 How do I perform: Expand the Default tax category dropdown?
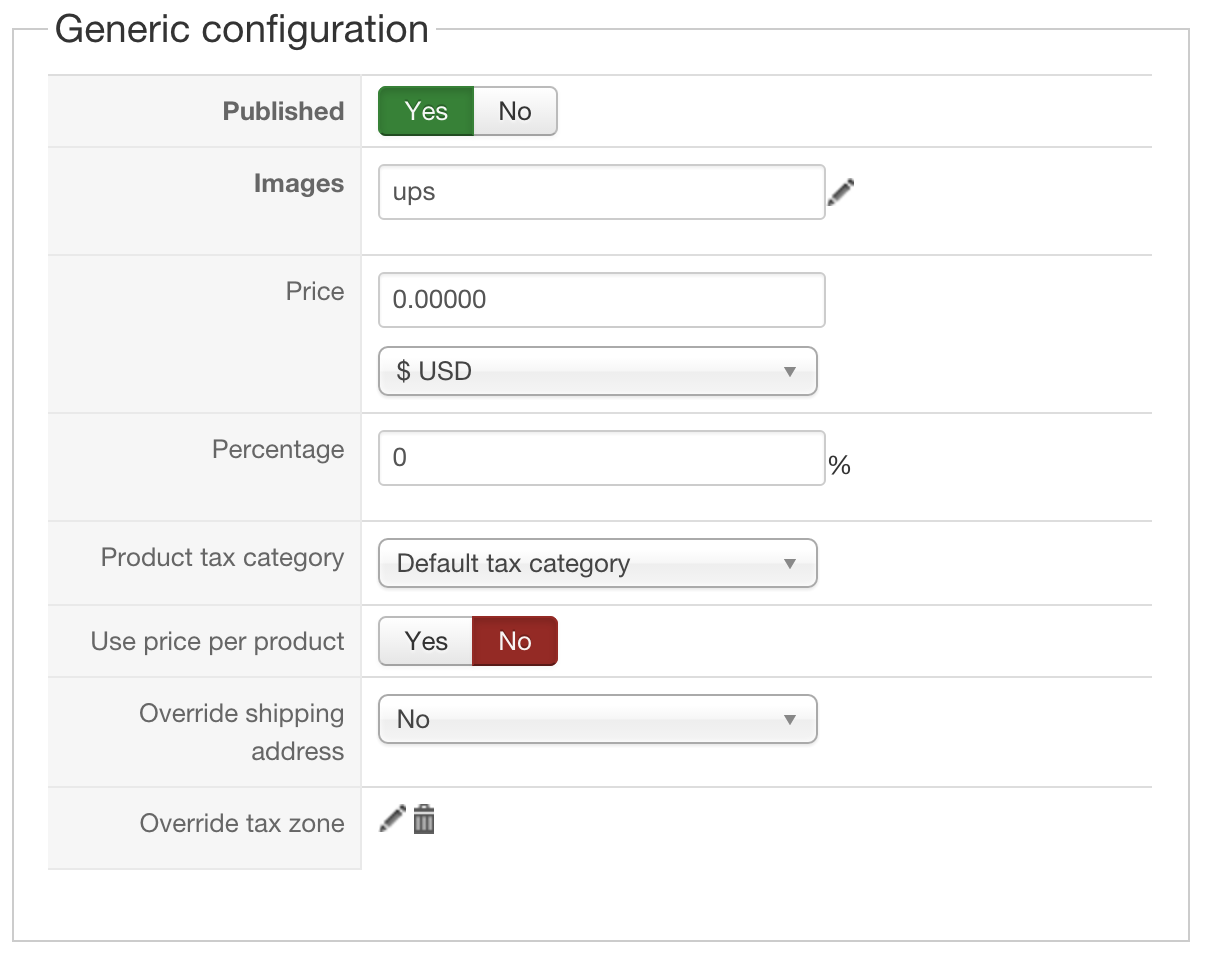597,563
